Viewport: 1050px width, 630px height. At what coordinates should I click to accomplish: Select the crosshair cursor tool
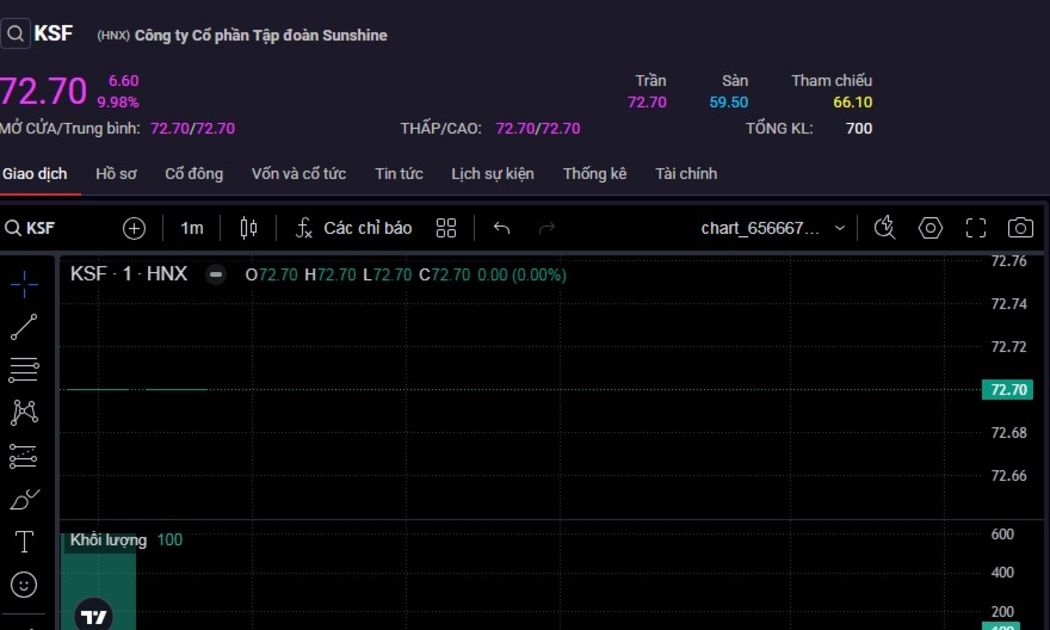(x=24, y=285)
